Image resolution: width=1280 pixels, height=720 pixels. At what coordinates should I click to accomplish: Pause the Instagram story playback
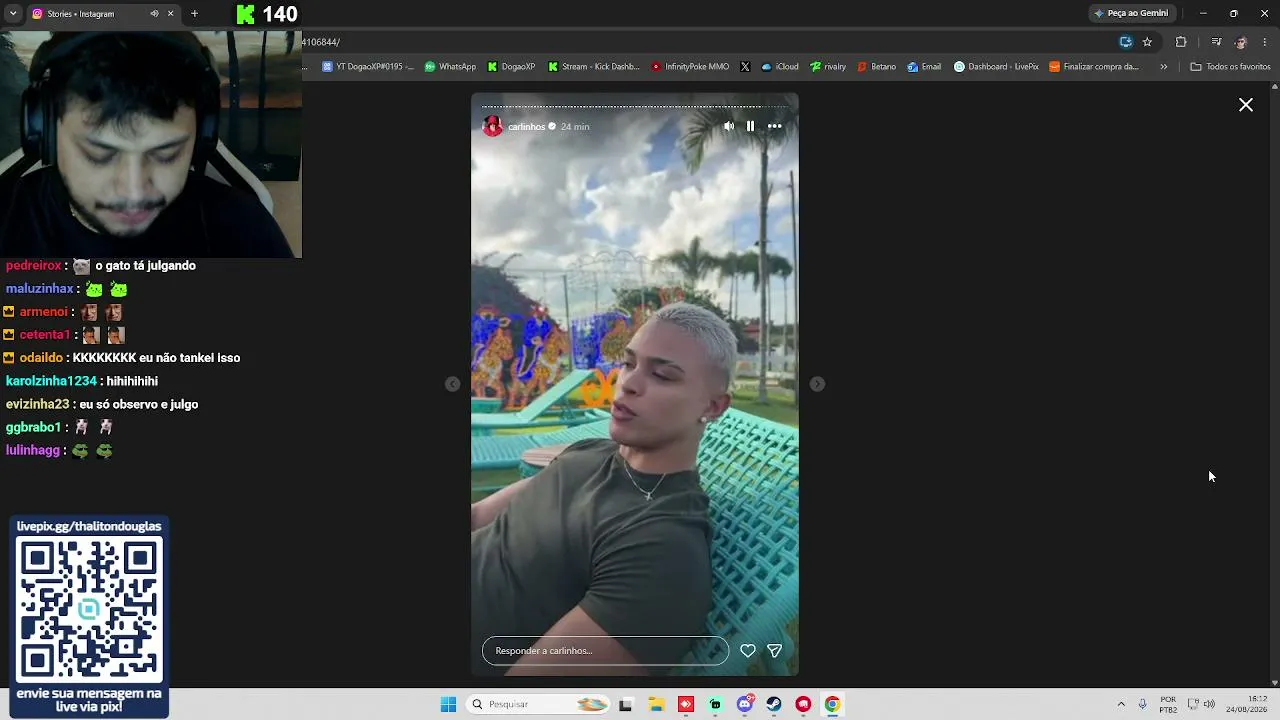750,126
